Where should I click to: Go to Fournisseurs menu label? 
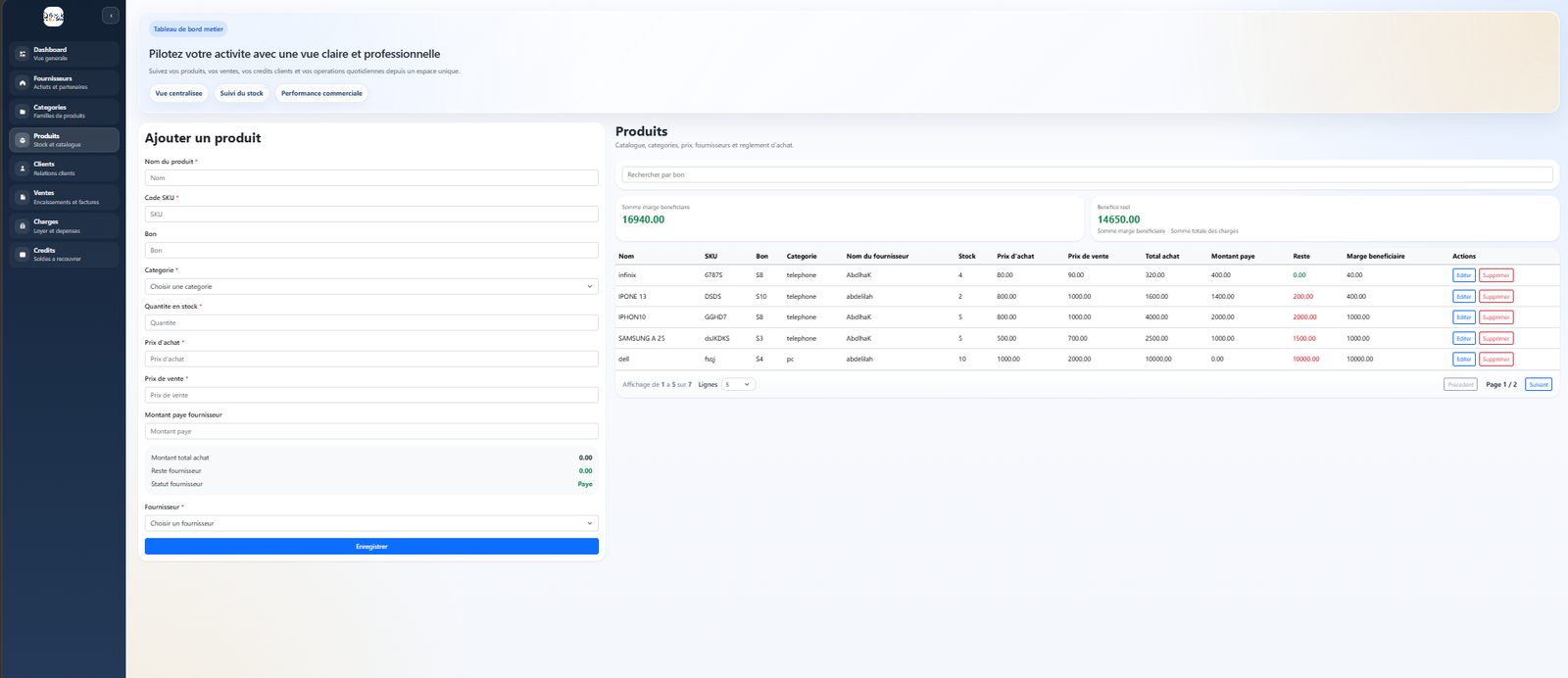pos(53,78)
